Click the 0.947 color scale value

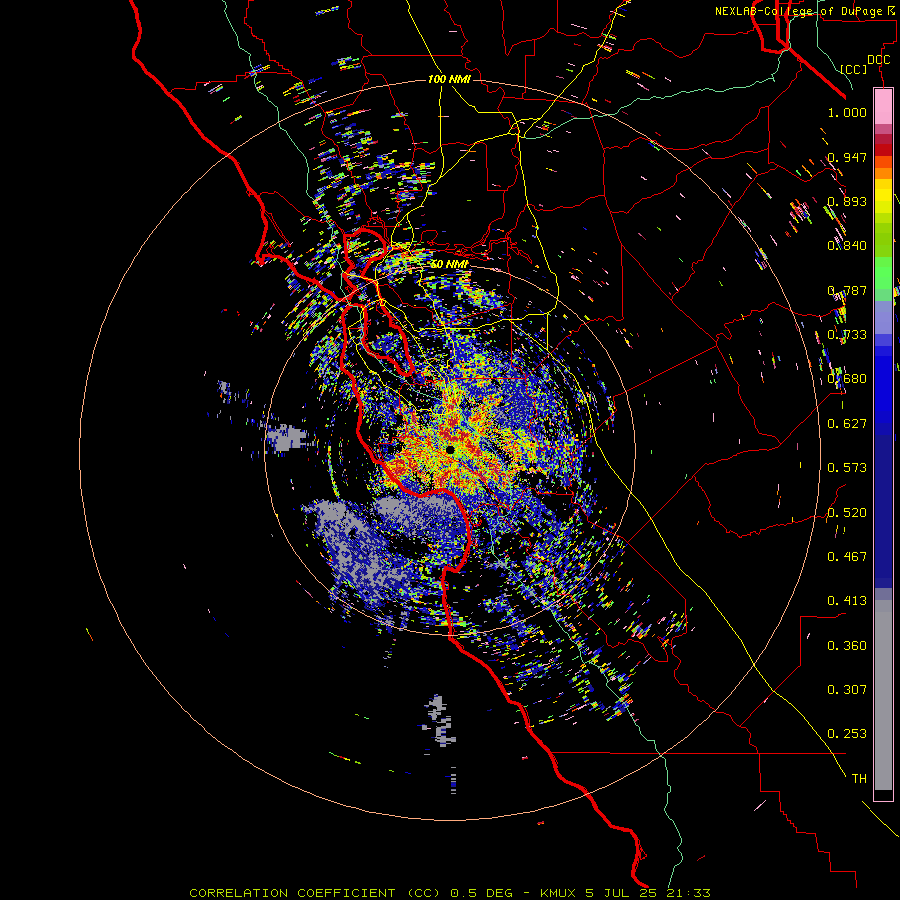[x=847, y=157]
